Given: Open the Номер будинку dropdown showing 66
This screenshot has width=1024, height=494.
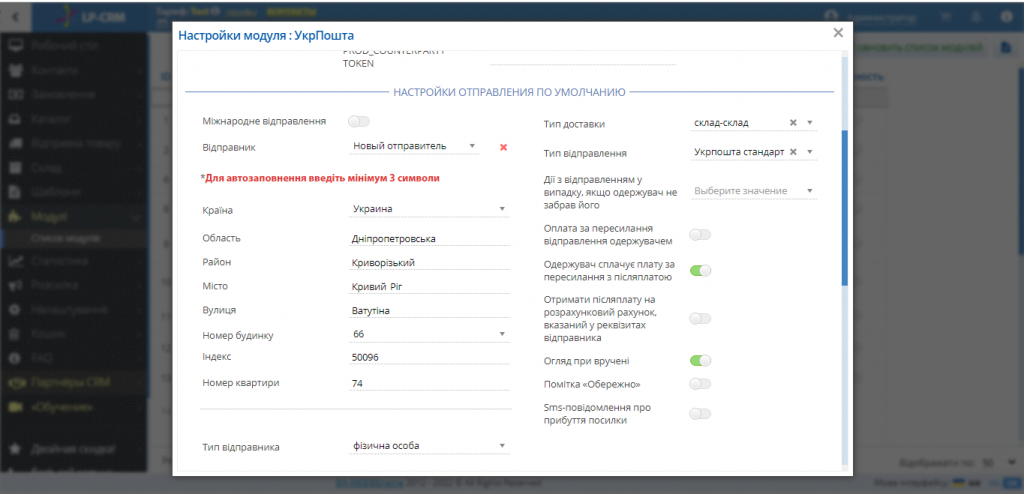Looking at the screenshot, I should pyautogui.click(x=428, y=334).
